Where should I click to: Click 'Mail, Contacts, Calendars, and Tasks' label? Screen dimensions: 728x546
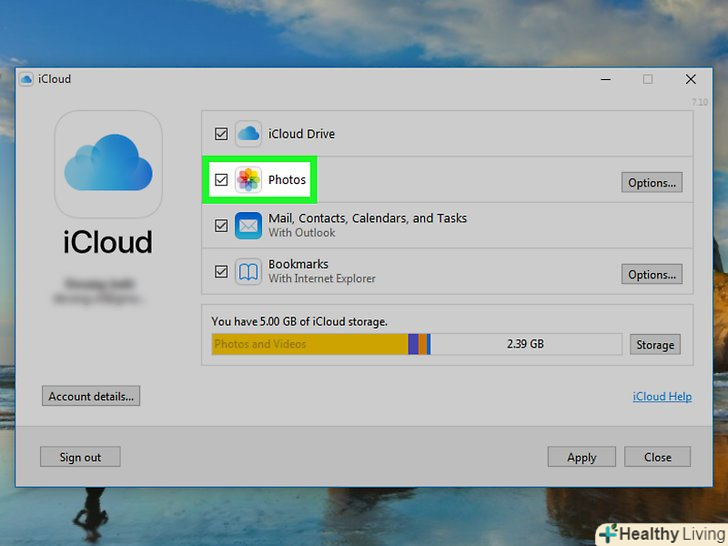[368, 218]
